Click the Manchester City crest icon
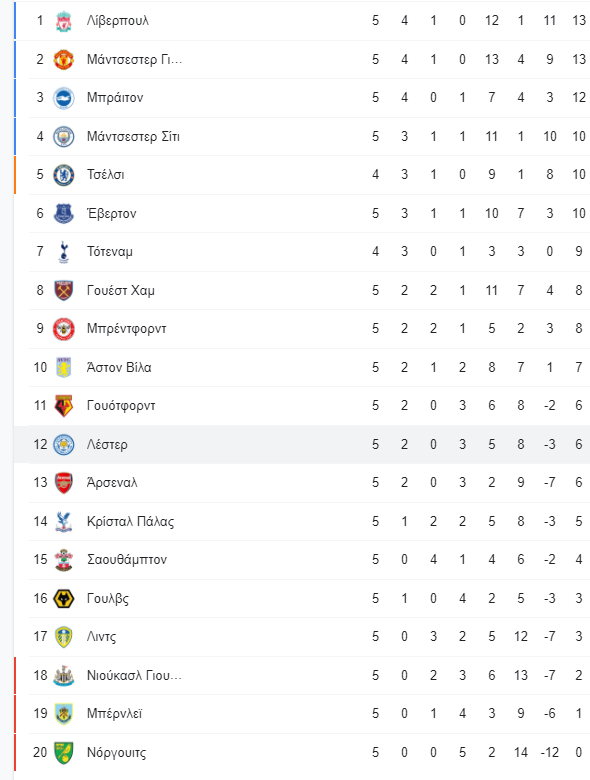This screenshot has height=780, width=590. click(64, 136)
